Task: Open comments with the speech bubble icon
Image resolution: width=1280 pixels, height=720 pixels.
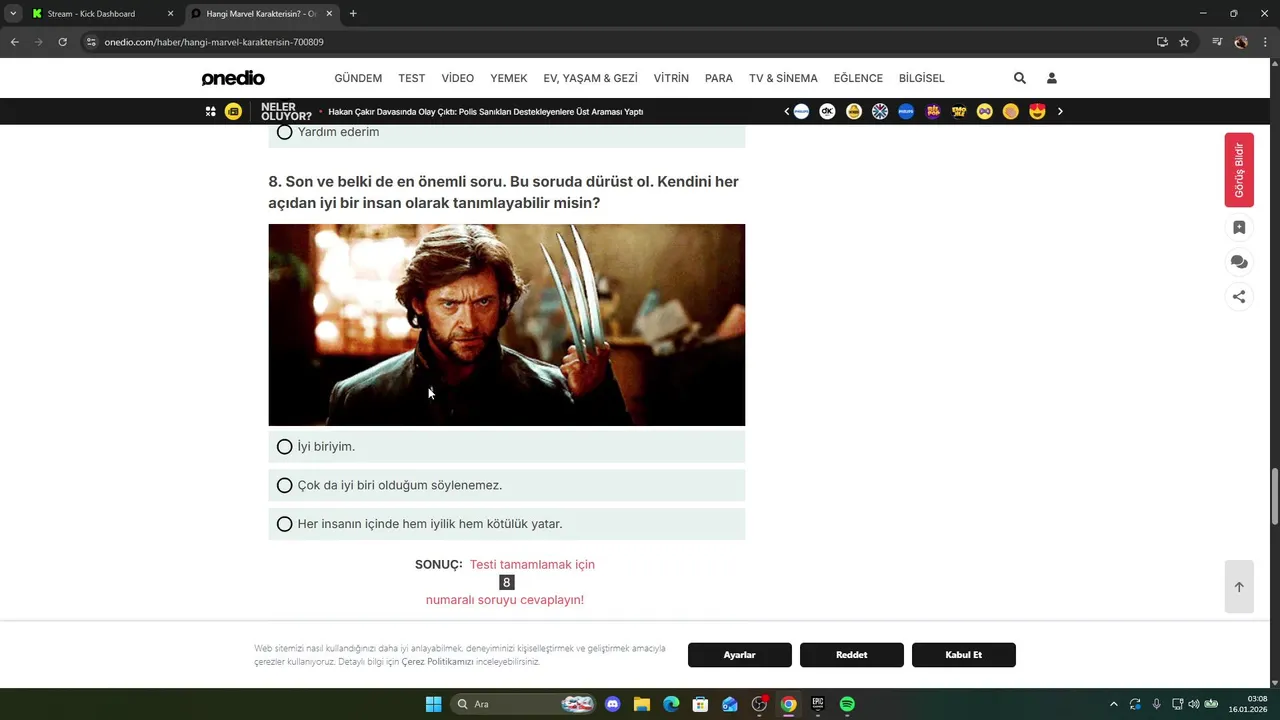Action: click(x=1239, y=262)
